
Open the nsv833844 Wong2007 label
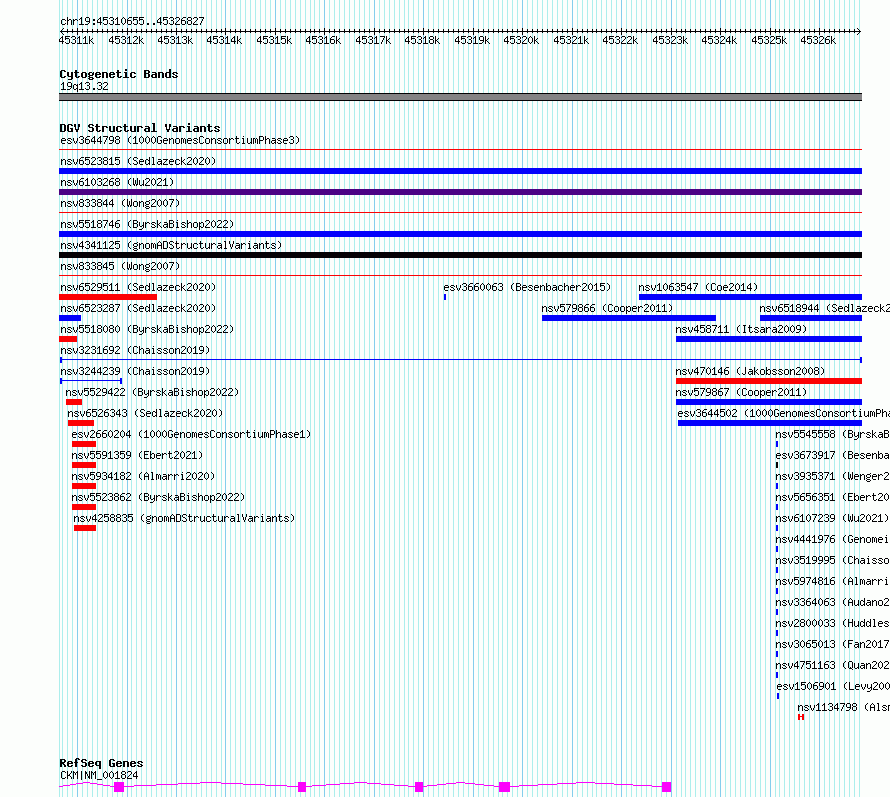point(120,203)
